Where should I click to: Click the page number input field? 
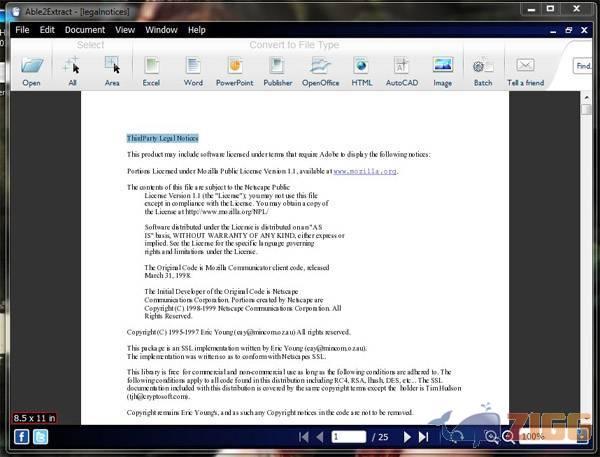pos(349,437)
